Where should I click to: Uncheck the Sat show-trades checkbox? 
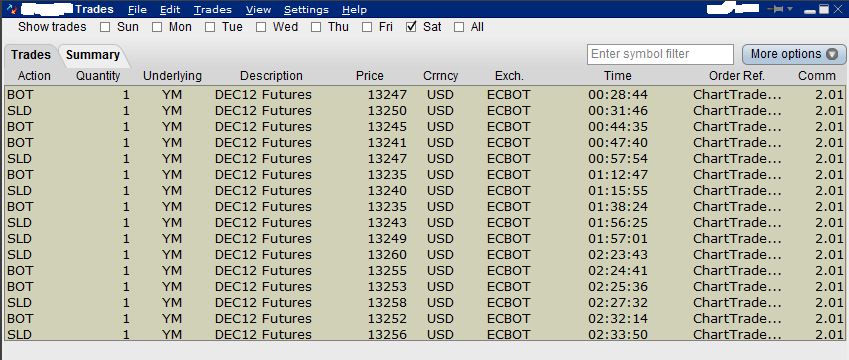tap(411, 27)
